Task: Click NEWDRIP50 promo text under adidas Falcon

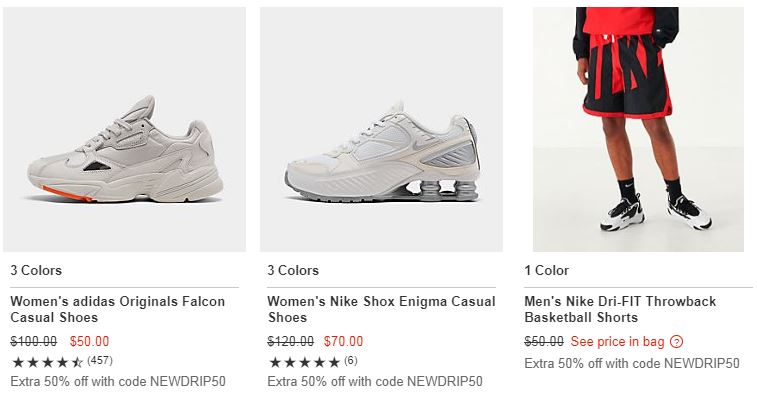Action: (x=118, y=381)
